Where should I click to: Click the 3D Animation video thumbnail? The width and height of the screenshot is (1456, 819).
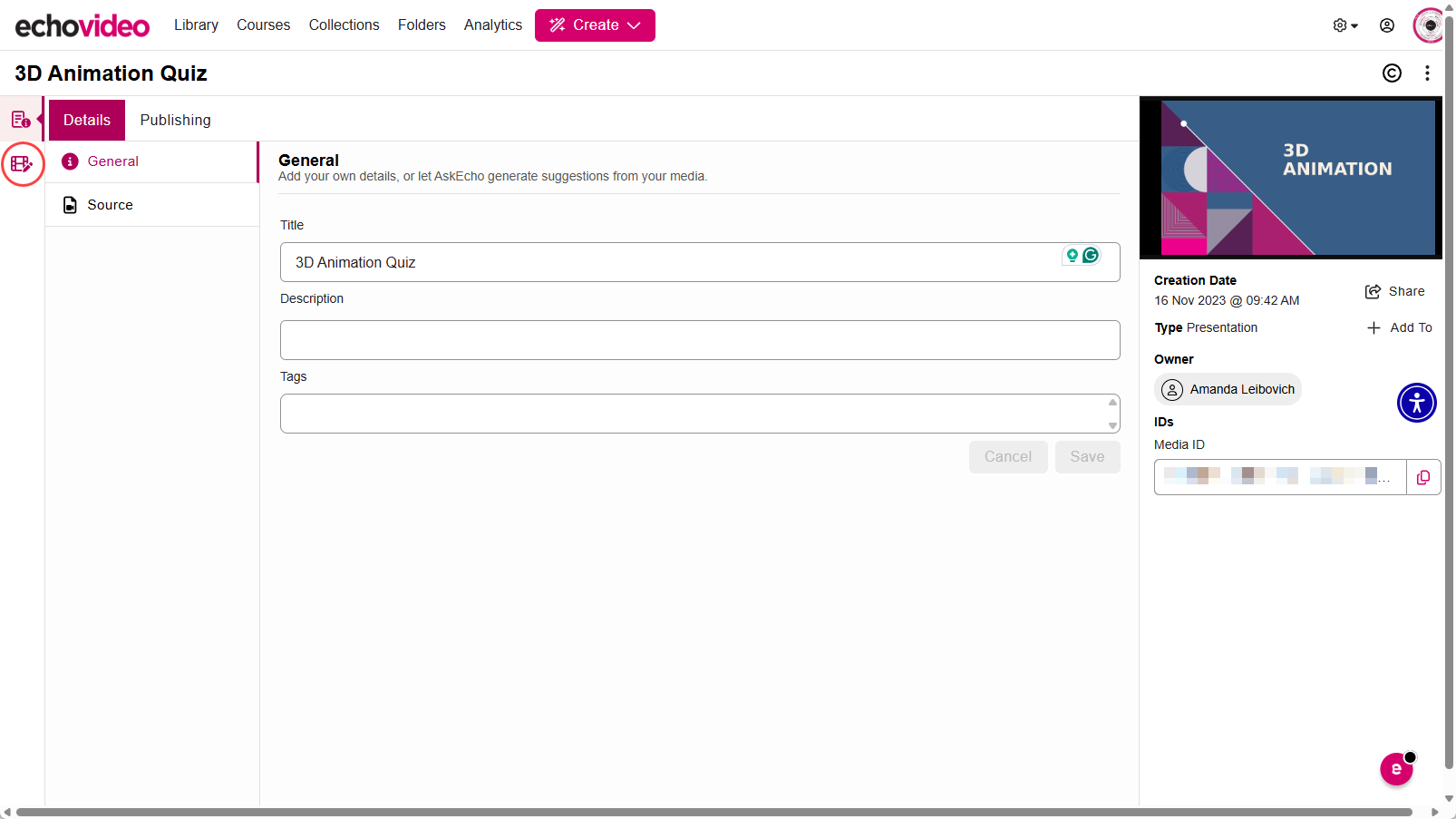pyautogui.click(x=1291, y=178)
